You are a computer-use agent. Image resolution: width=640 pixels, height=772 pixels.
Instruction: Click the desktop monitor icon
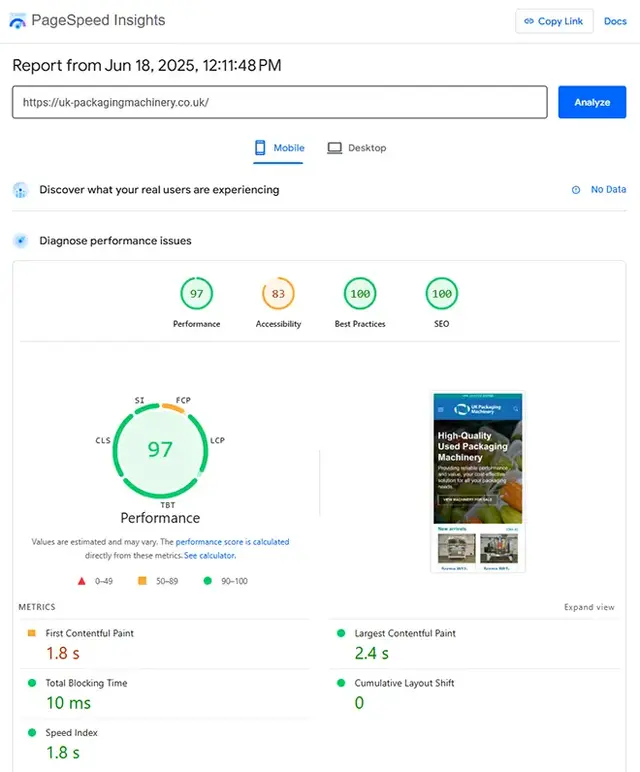(x=334, y=148)
